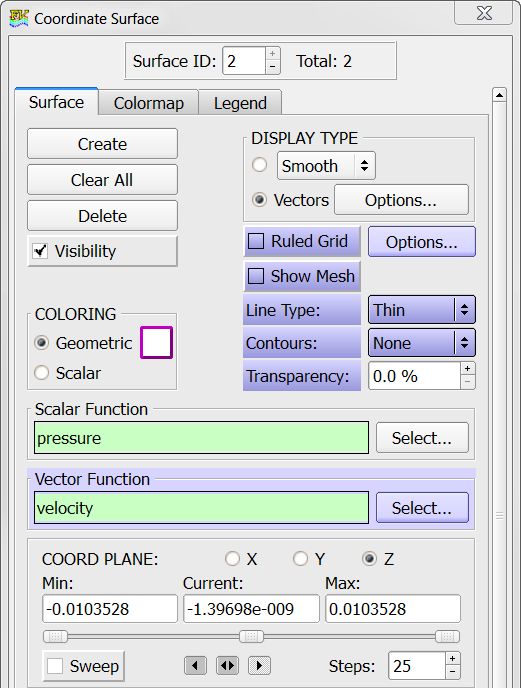Select the Scalar coloring radio button
This screenshot has height=688, width=521.
coord(42,373)
